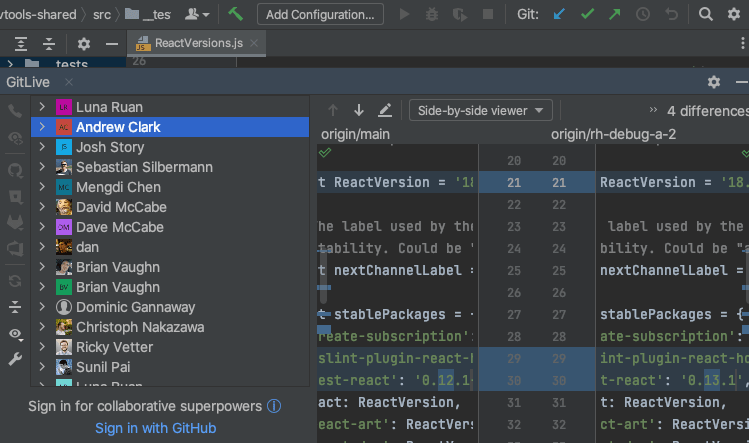Viewport: 749px width, 443px height.
Task: Click Expand All icon in project panel
Action: click(21, 44)
